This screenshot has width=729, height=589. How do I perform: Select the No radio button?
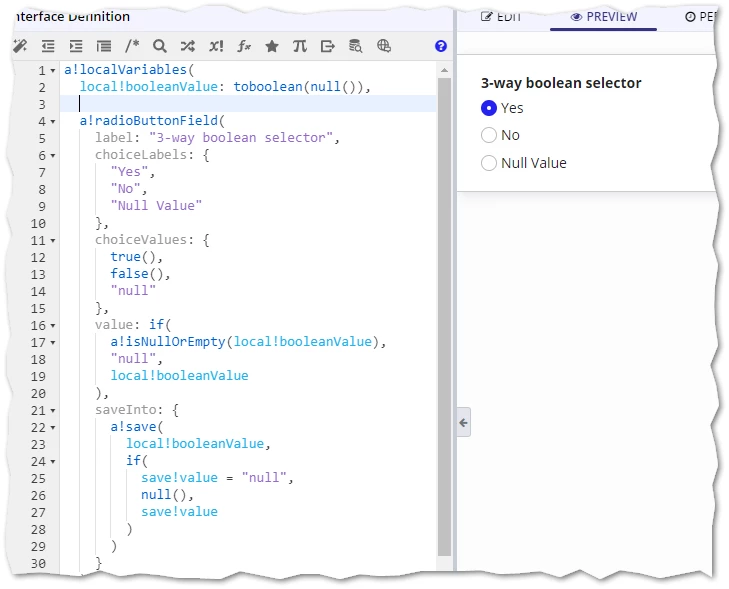click(489, 135)
